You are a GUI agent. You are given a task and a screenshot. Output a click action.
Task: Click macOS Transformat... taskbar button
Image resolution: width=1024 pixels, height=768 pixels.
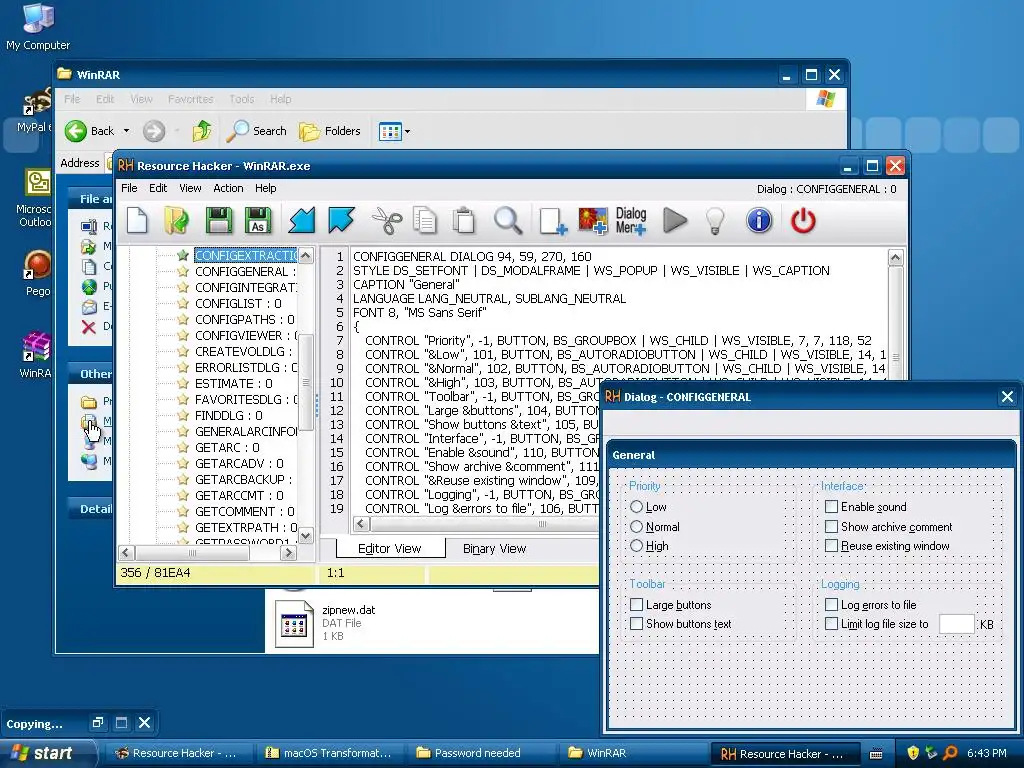[328, 753]
